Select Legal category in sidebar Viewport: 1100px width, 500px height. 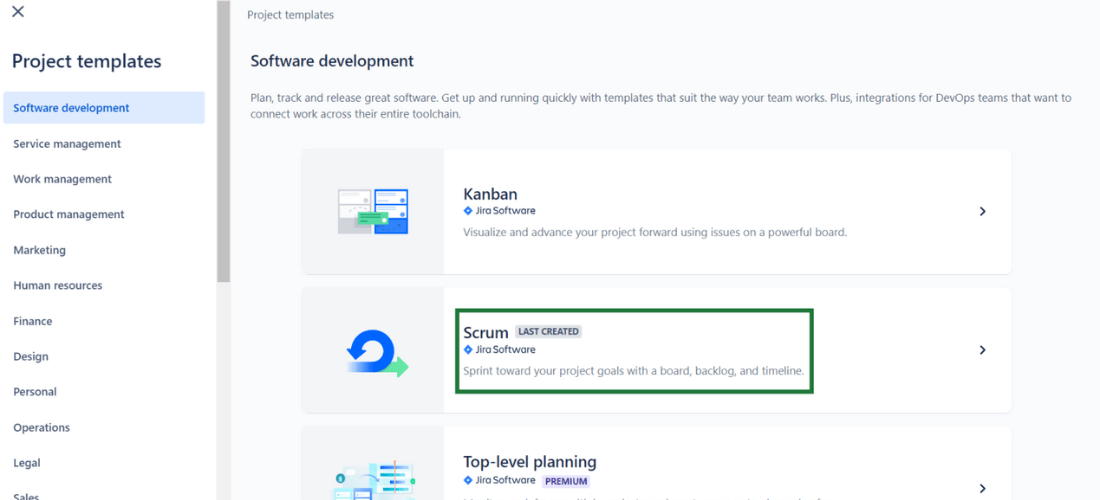pyautogui.click(x=27, y=463)
